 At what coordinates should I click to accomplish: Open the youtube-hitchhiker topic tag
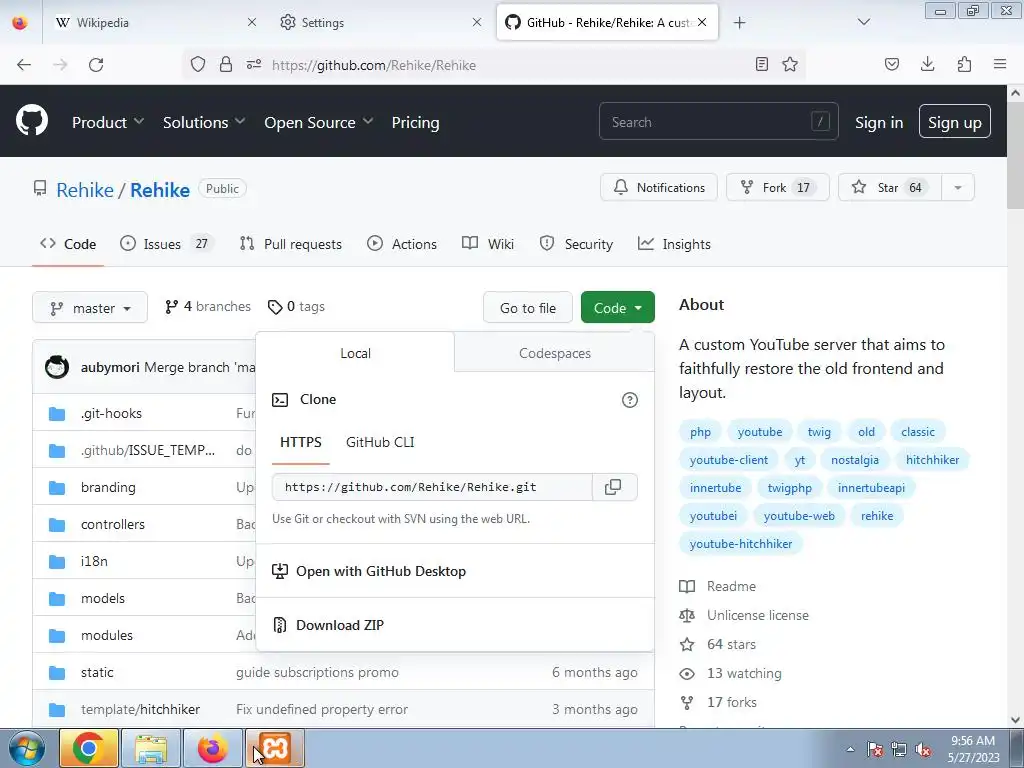(741, 543)
